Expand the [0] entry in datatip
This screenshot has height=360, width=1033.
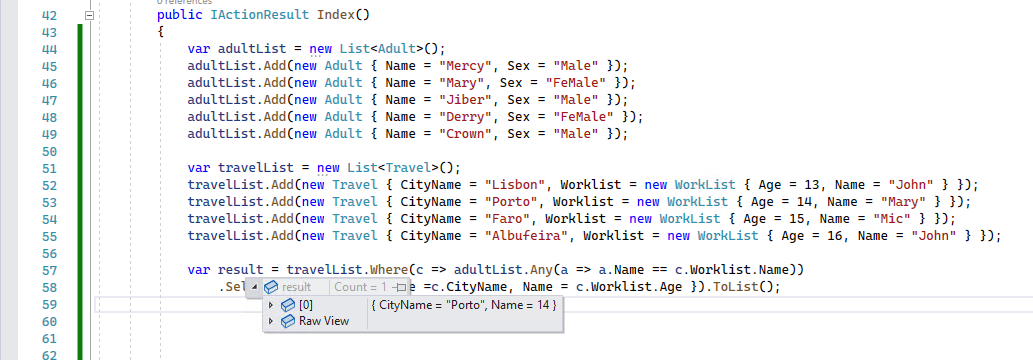[271, 305]
